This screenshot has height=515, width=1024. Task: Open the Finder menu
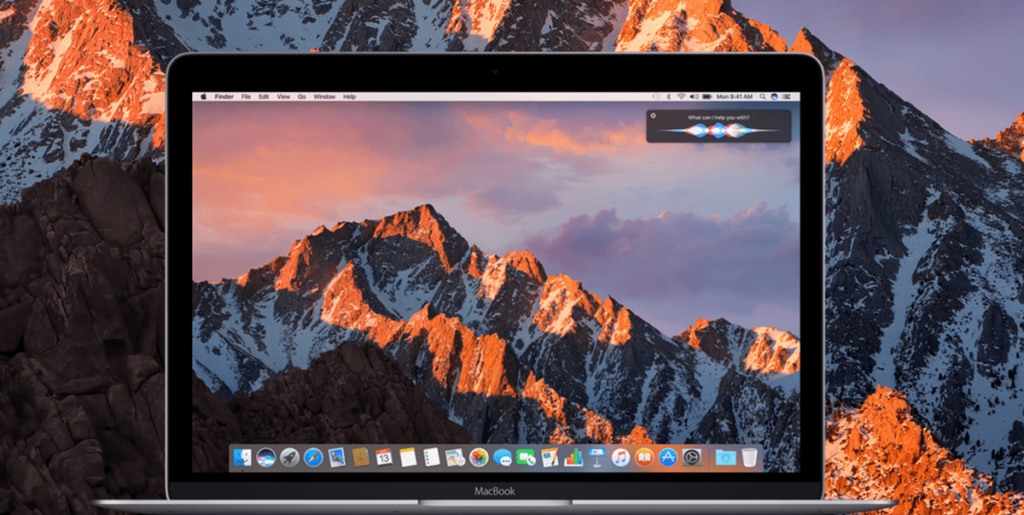pyautogui.click(x=224, y=97)
